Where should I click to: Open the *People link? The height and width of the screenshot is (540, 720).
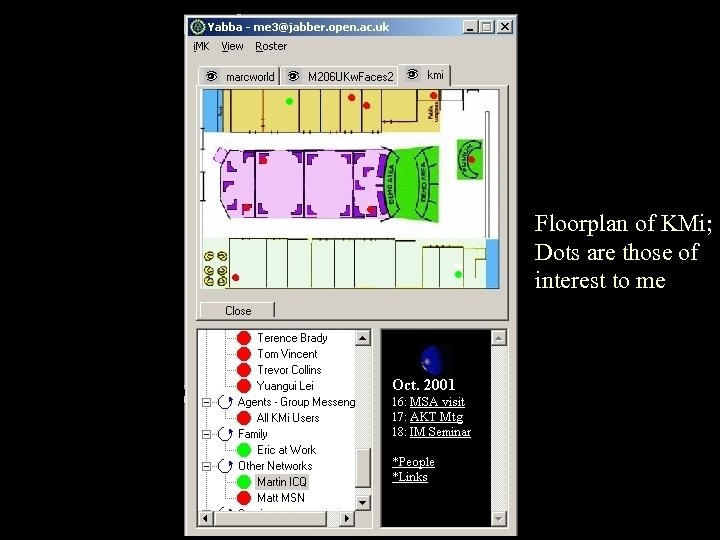(413, 462)
